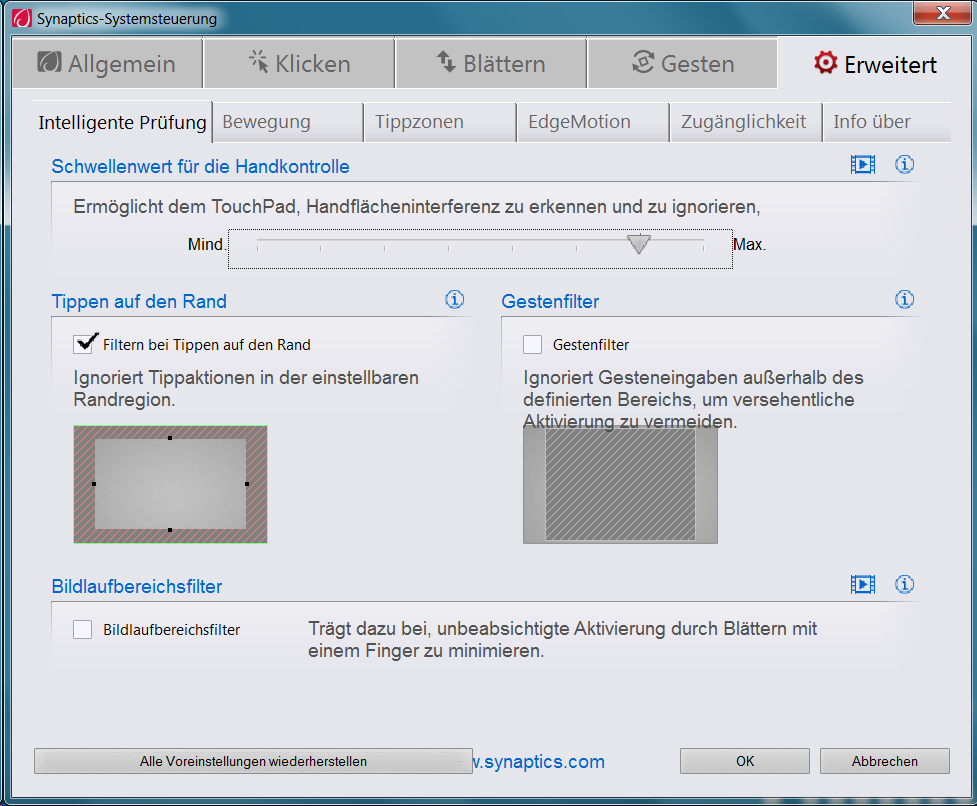
Task: Click the right handle of edge region
Action: click(247, 484)
